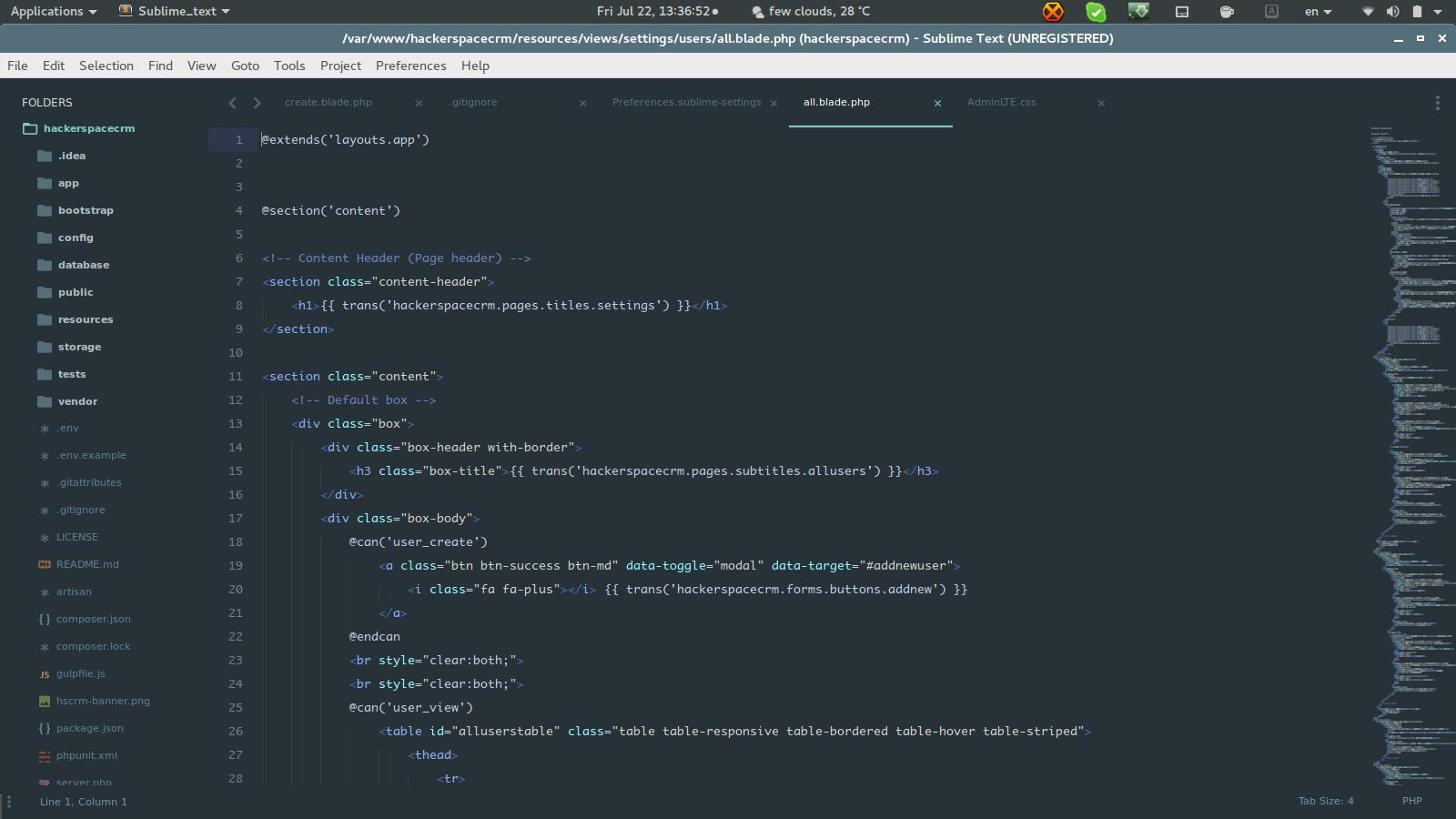Expand the resources folder

click(86, 319)
